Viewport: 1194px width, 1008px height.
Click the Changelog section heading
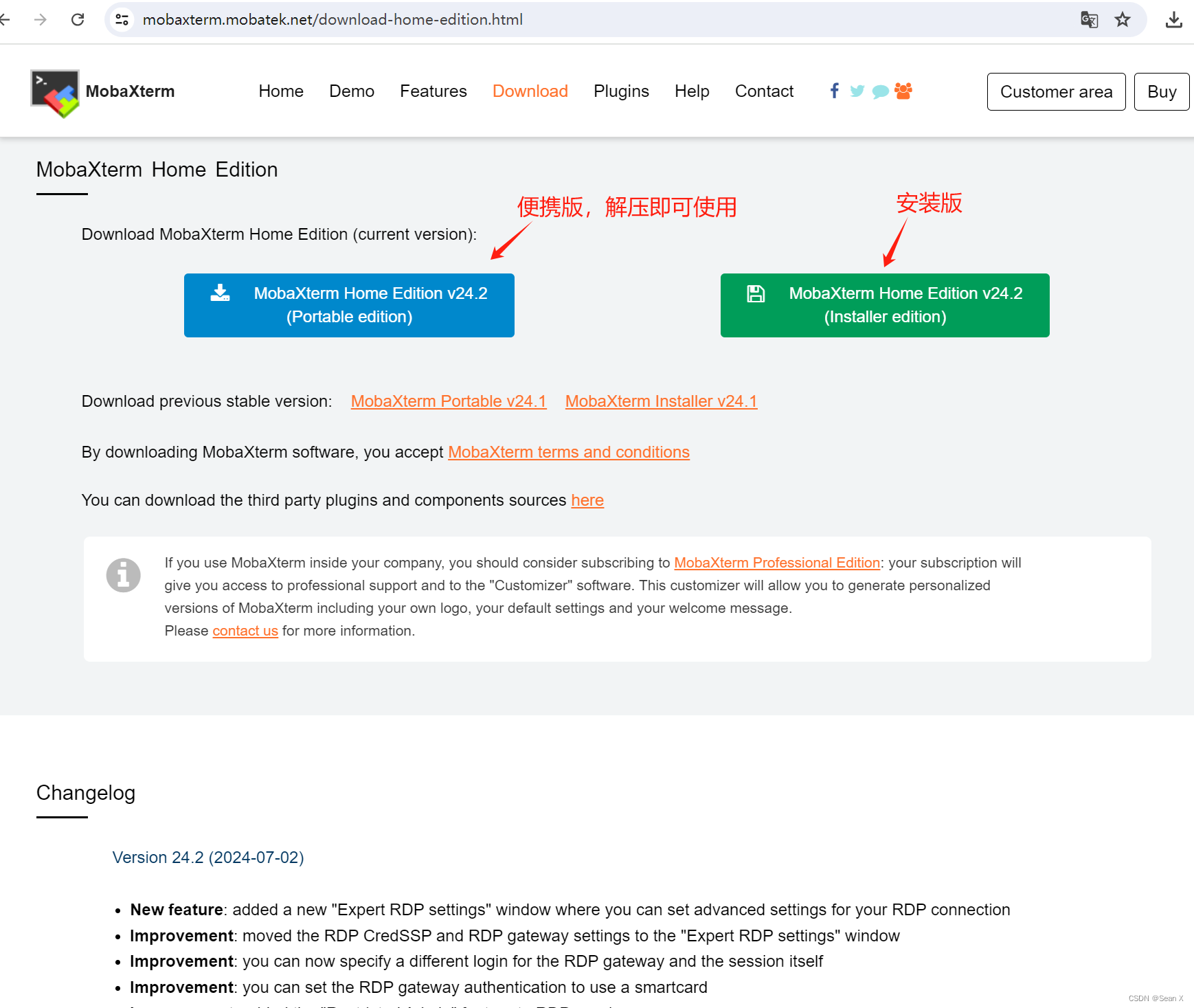[x=86, y=793]
